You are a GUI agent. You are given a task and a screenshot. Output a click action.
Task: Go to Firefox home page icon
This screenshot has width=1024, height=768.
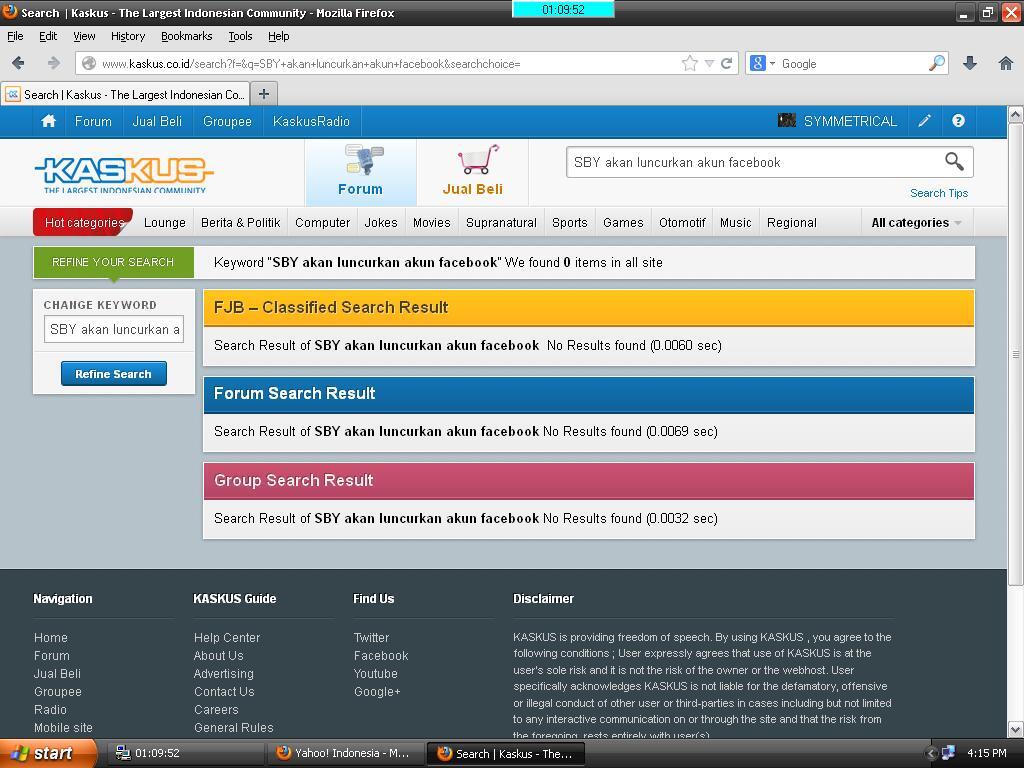click(1006, 63)
